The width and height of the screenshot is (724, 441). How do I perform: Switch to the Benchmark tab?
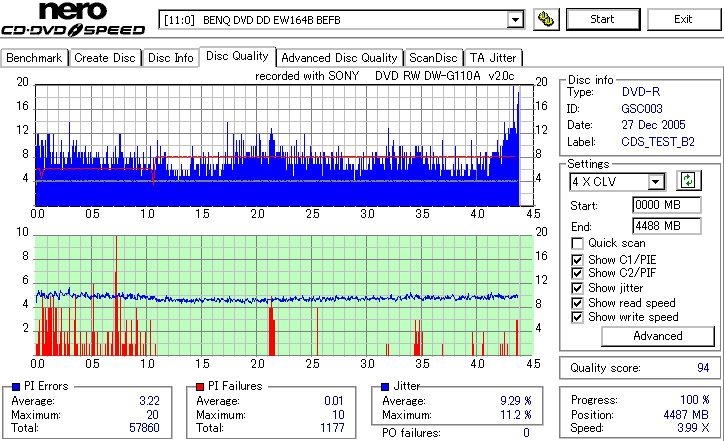pos(34,58)
